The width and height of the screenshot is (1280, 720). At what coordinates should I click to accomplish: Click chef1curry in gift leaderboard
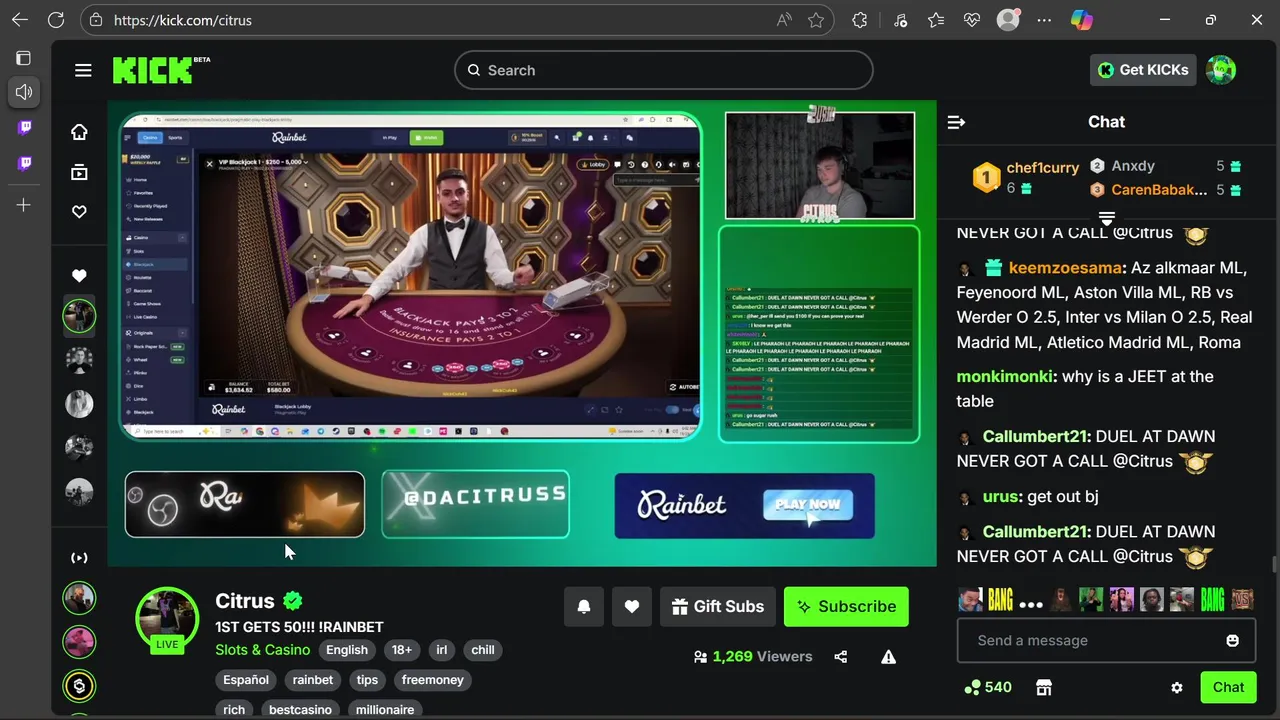point(1043,168)
